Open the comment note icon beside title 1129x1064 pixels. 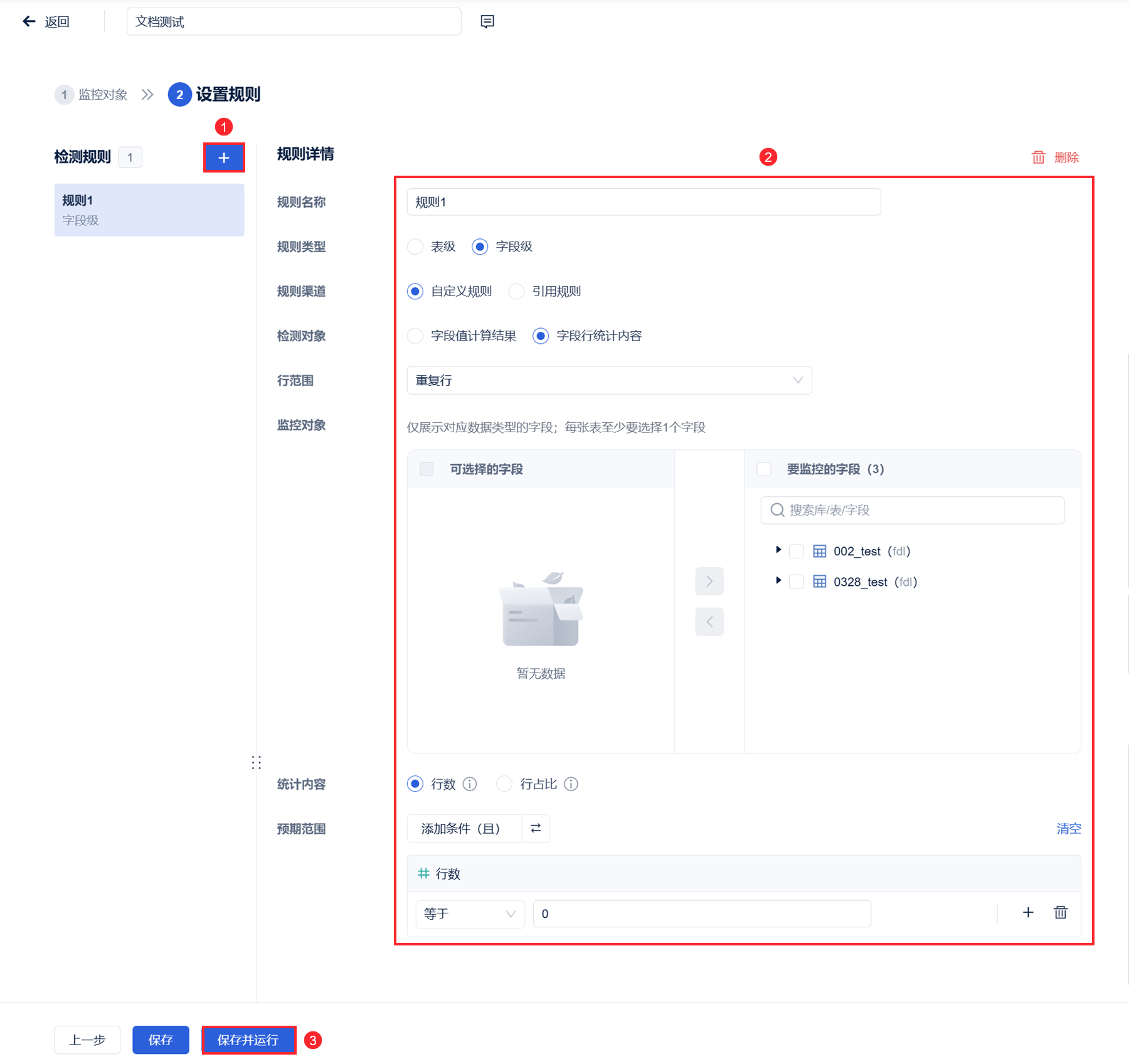487,22
